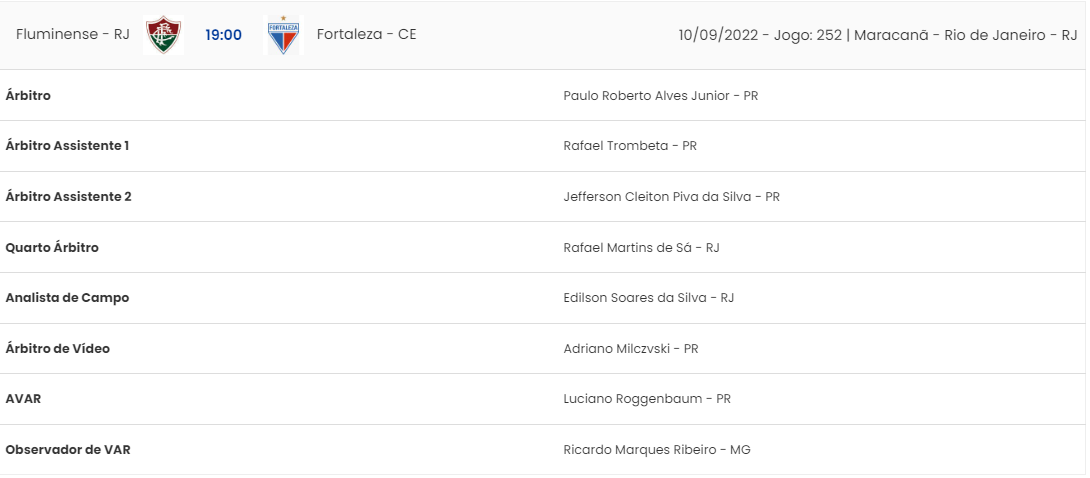Click the Árbitro de Vídeo label

[58, 348]
